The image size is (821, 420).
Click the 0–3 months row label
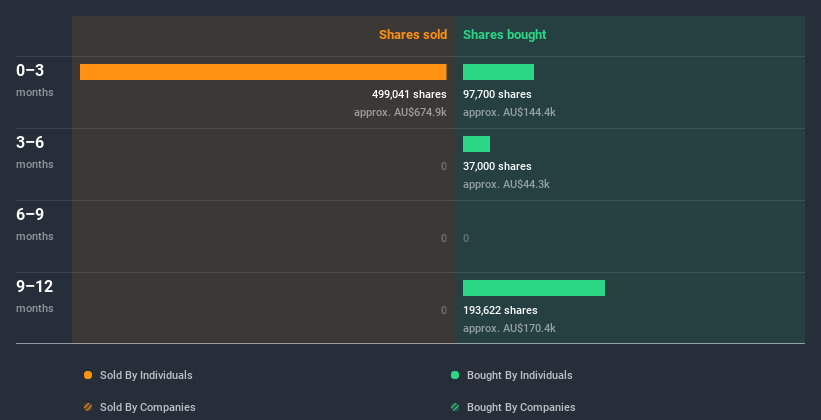click(x=35, y=80)
